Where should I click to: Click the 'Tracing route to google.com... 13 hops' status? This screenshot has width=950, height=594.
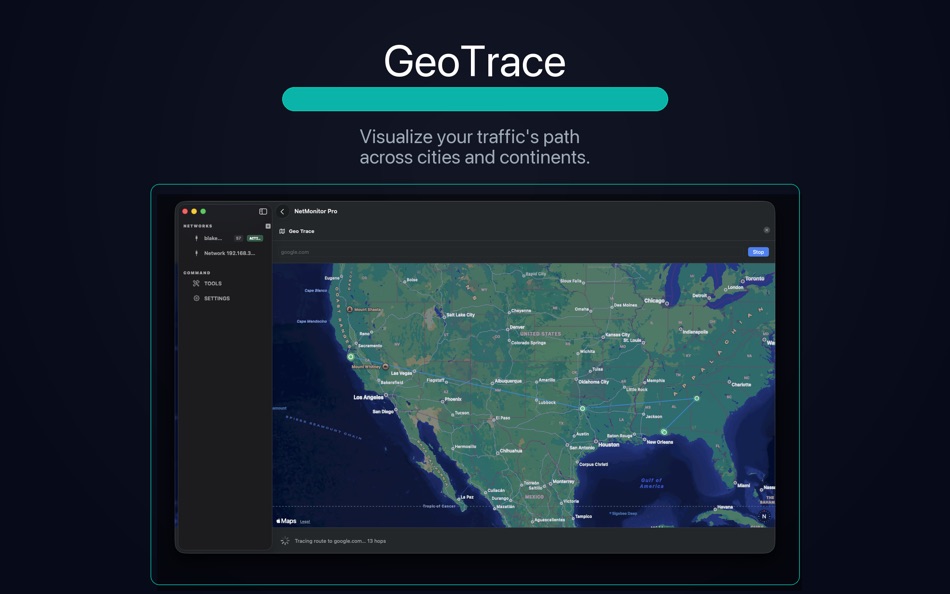coord(340,541)
